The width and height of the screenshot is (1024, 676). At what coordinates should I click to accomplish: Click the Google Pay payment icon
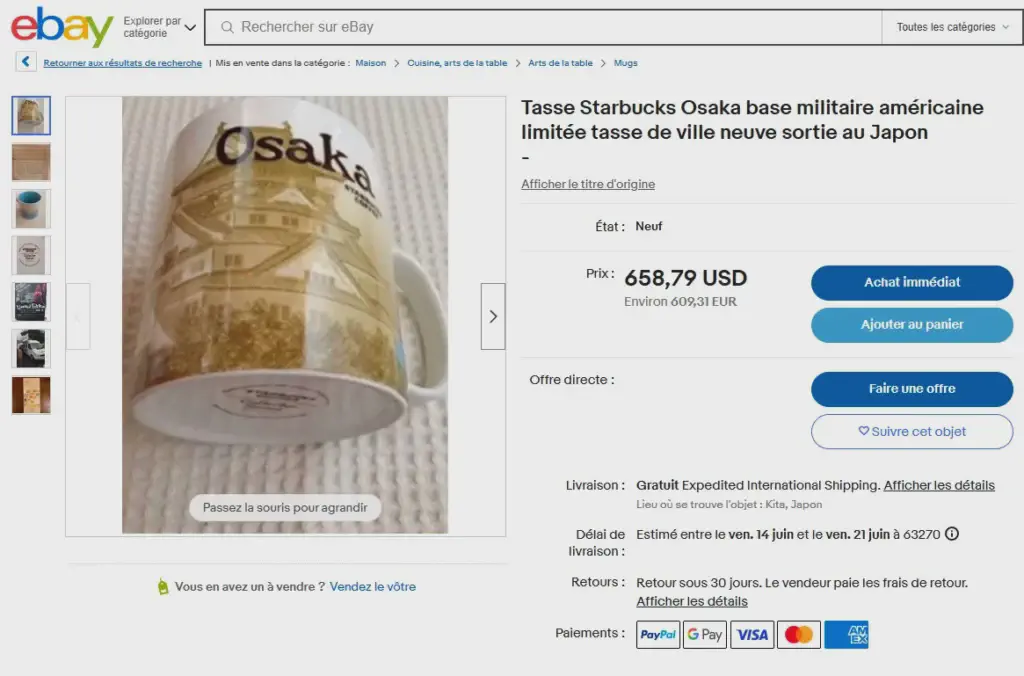point(705,634)
